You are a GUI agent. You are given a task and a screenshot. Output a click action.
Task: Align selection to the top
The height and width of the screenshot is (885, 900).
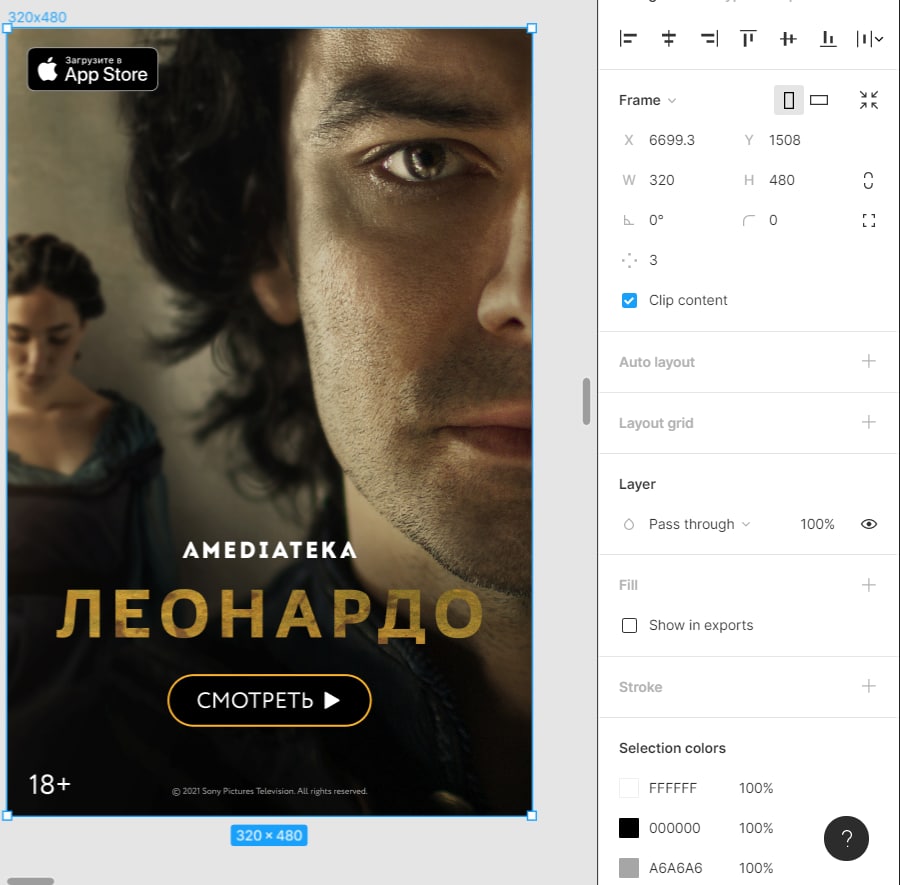[x=748, y=38]
